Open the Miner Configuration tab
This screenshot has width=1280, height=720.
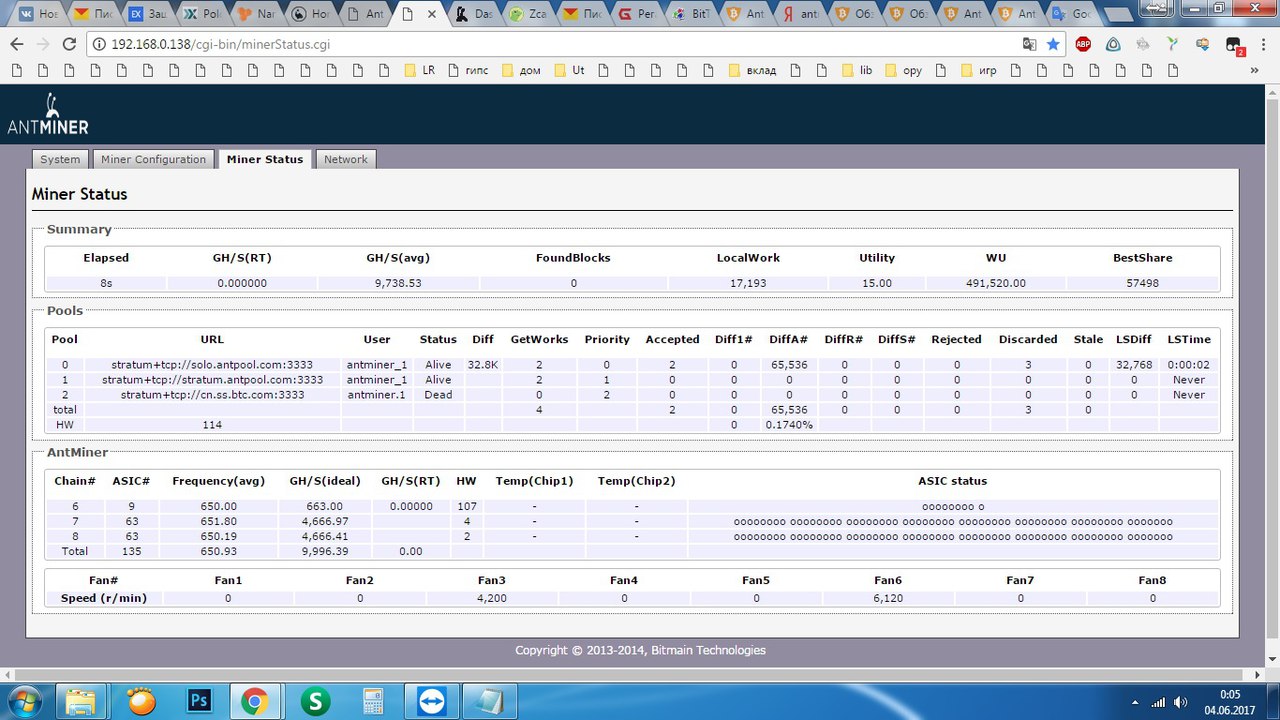pos(153,159)
